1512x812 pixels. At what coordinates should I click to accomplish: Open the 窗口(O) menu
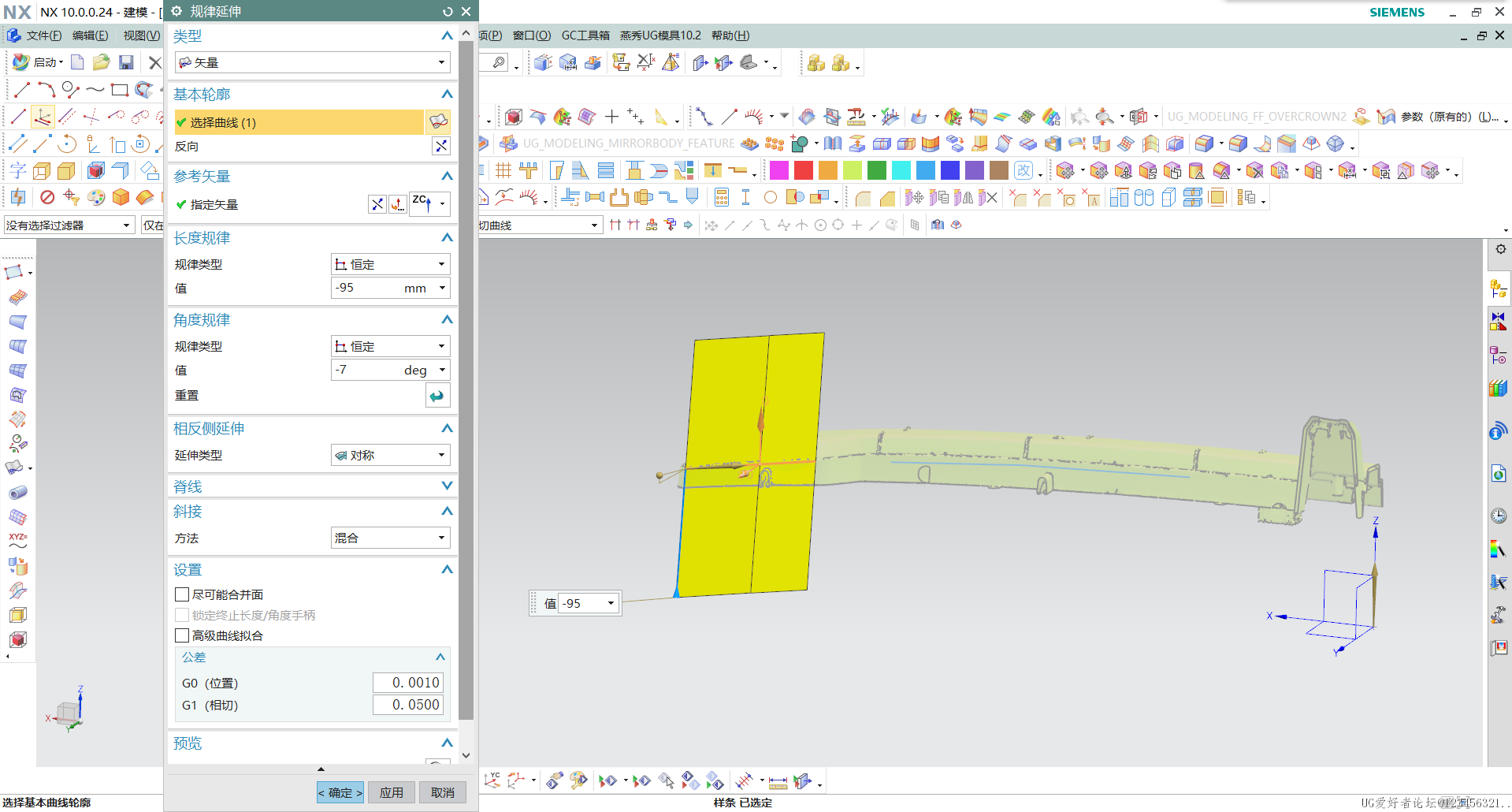(532, 35)
